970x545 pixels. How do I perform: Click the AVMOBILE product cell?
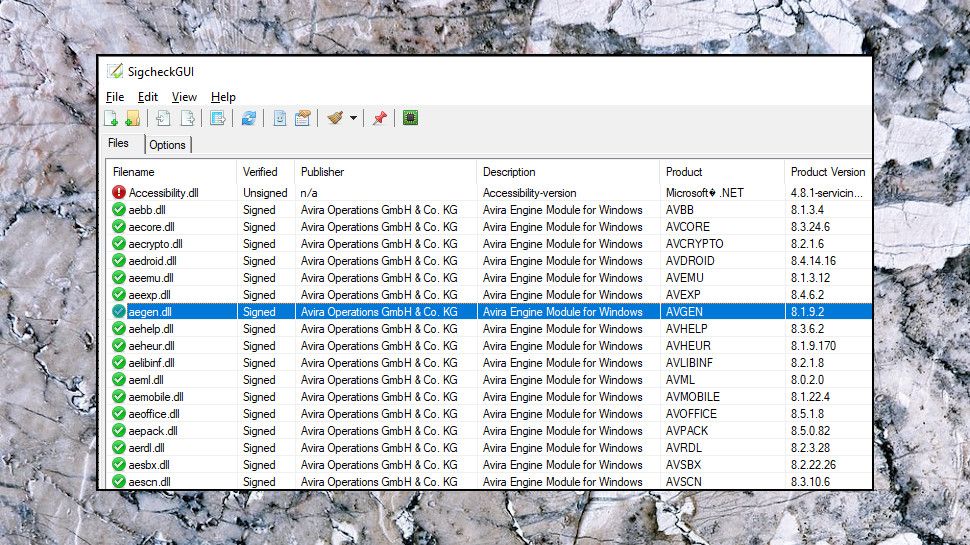point(693,397)
